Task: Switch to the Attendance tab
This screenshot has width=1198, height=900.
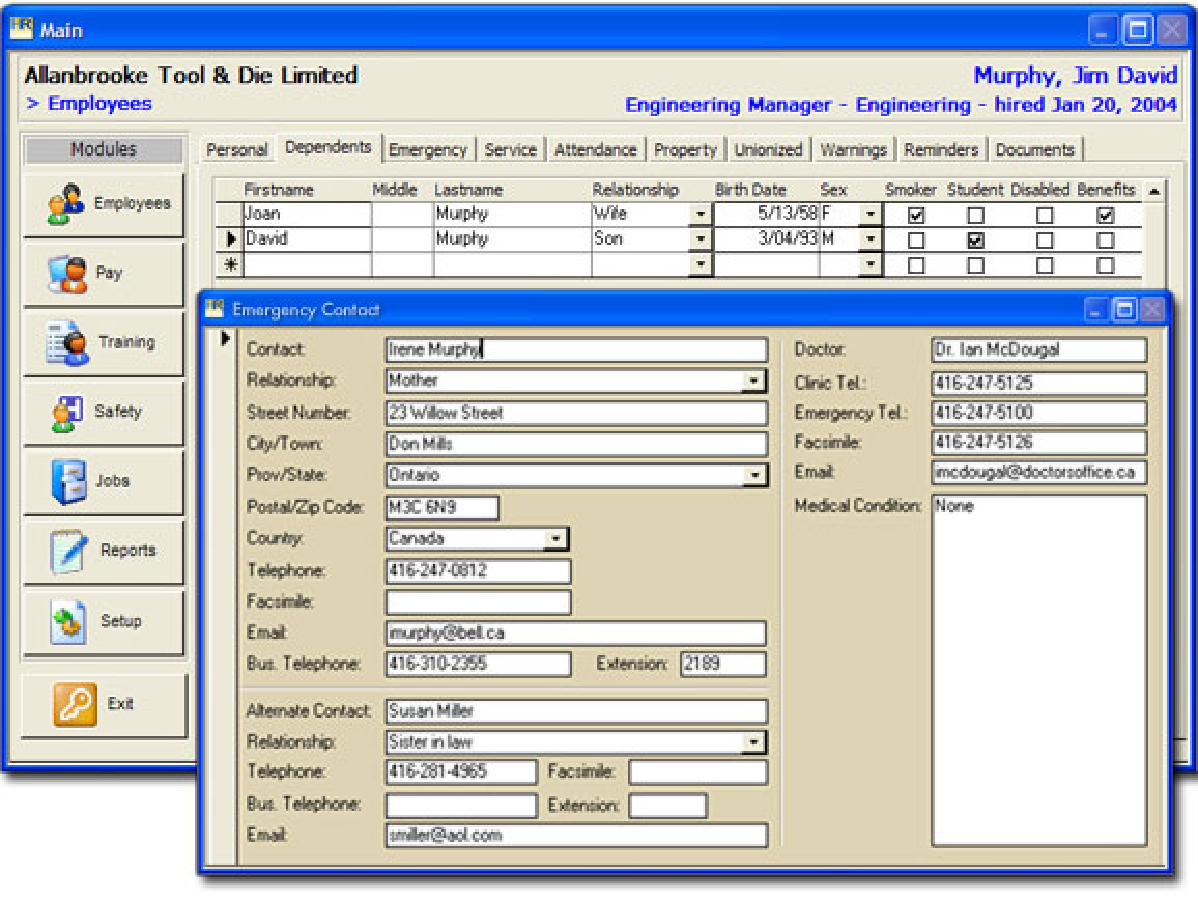Action: coord(596,148)
